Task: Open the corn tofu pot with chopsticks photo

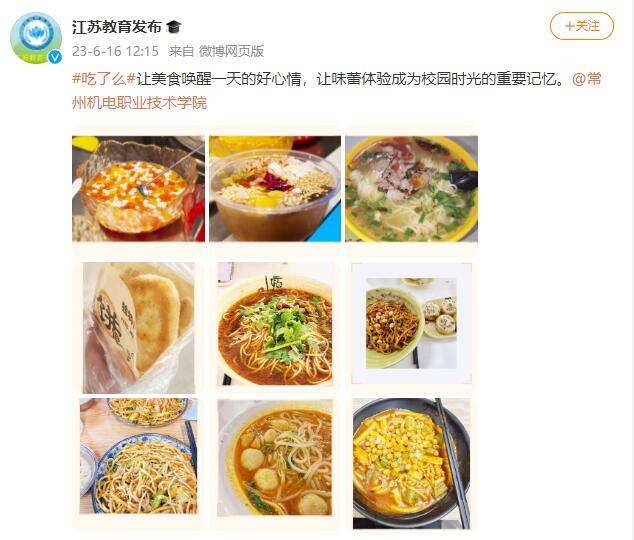Action: click(411, 463)
